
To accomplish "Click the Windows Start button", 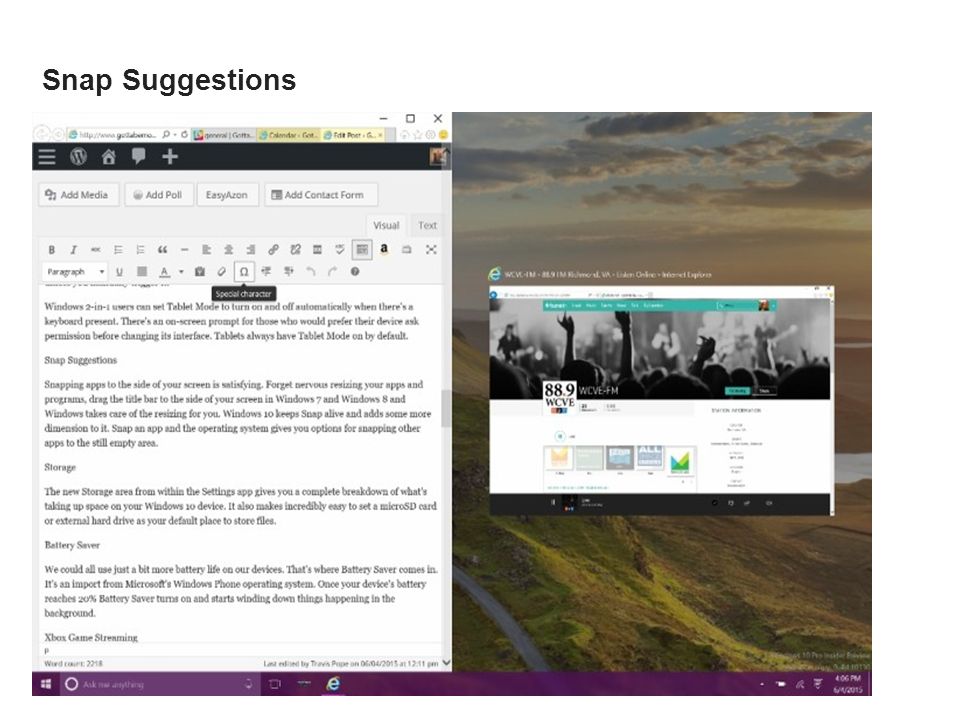I will (x=46, y=684).
